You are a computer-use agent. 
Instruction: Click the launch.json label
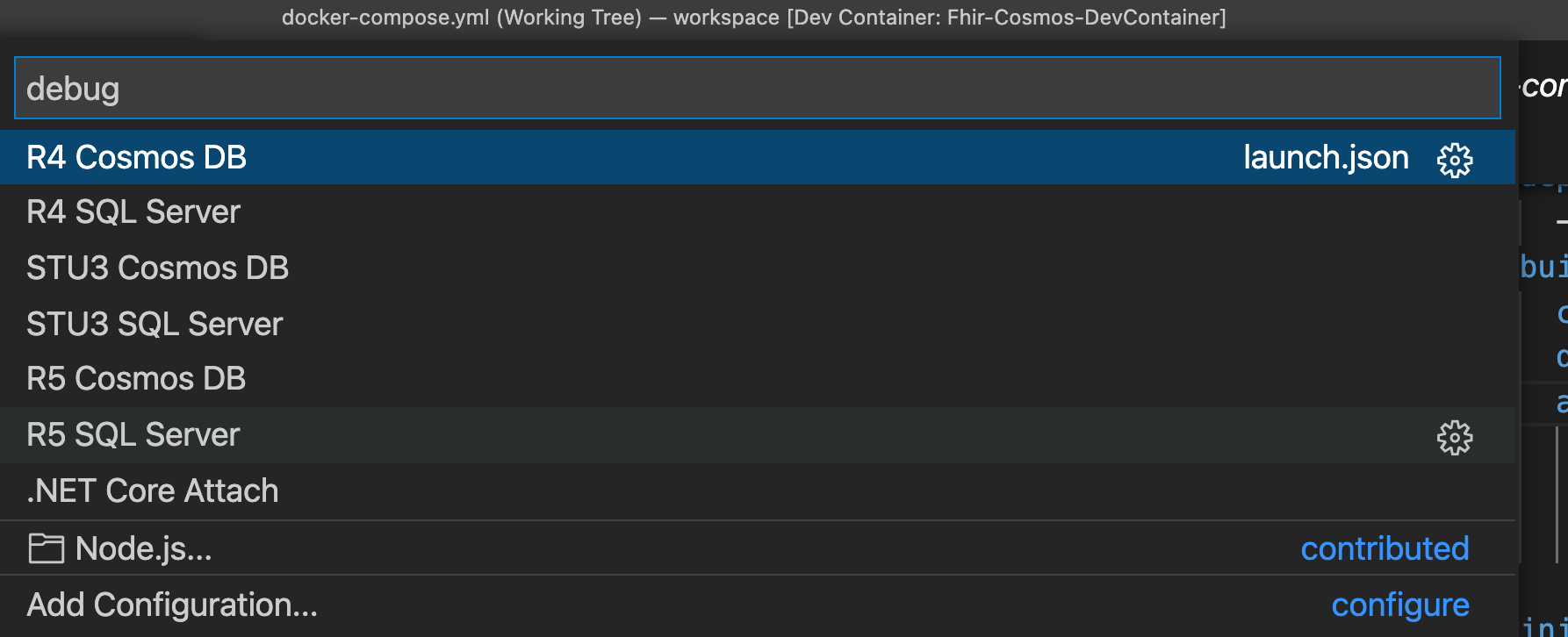click(1326, 158)
